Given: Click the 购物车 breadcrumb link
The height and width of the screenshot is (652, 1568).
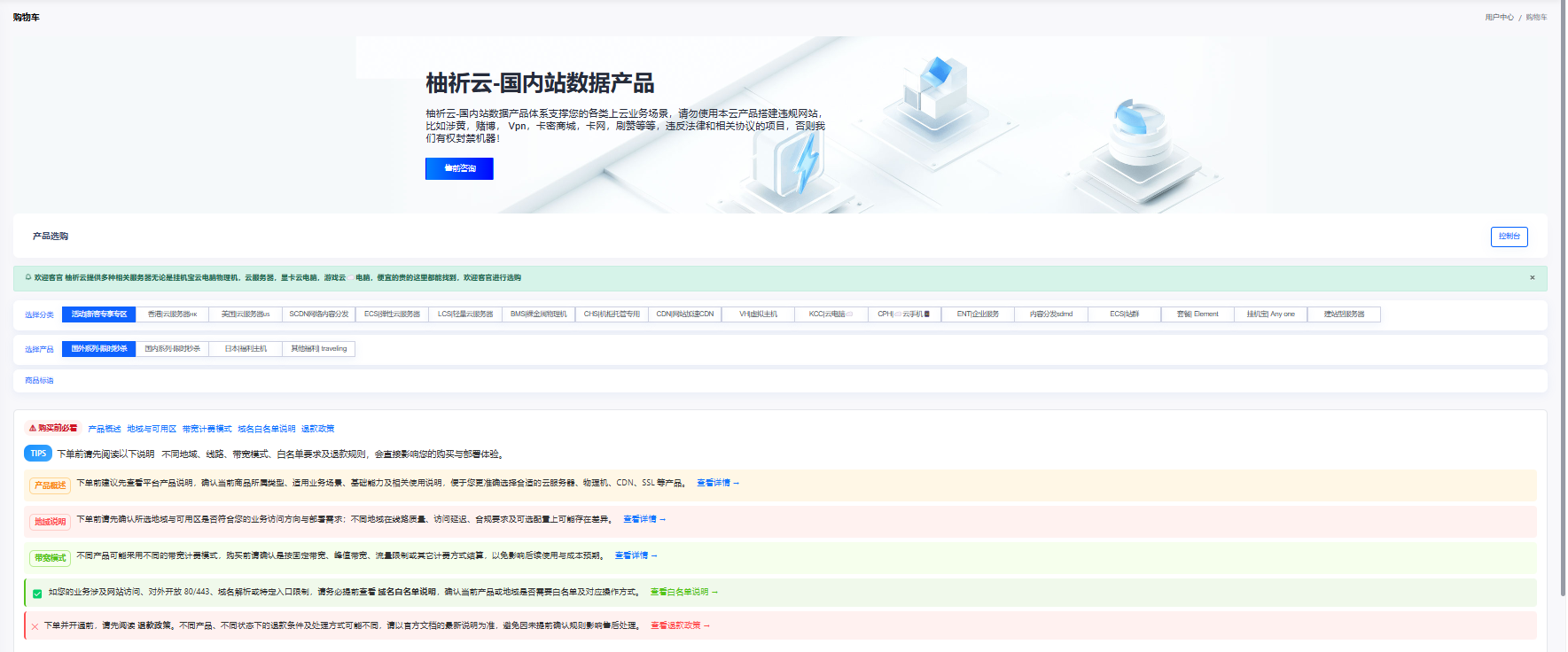Looking at the screenshot, I should 1536,18.
